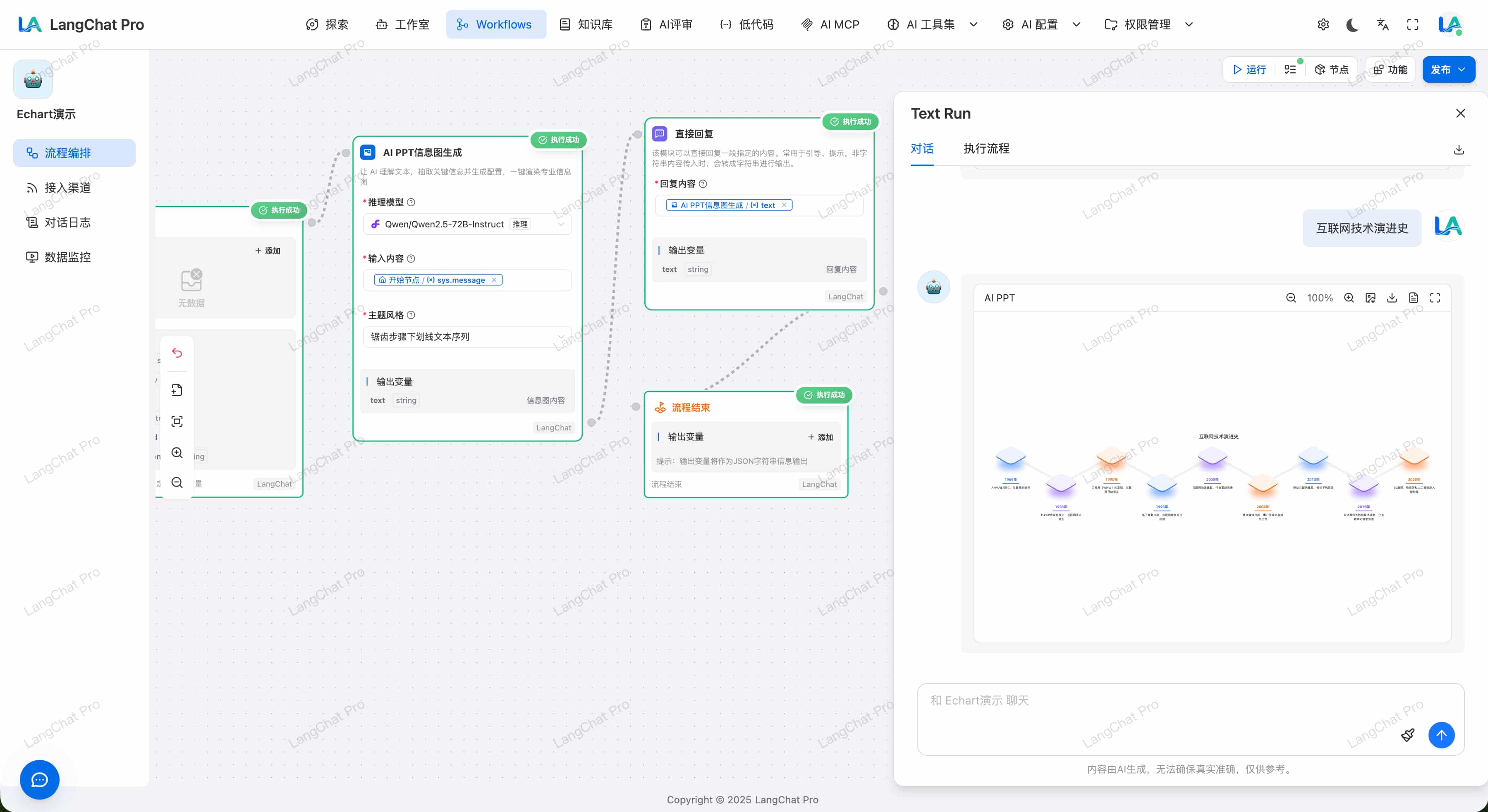Image resolution: width=1488 pixels, height=812 pixels.
Task: Open the floating chat bubble button
Action: click(x=39, y=780)
